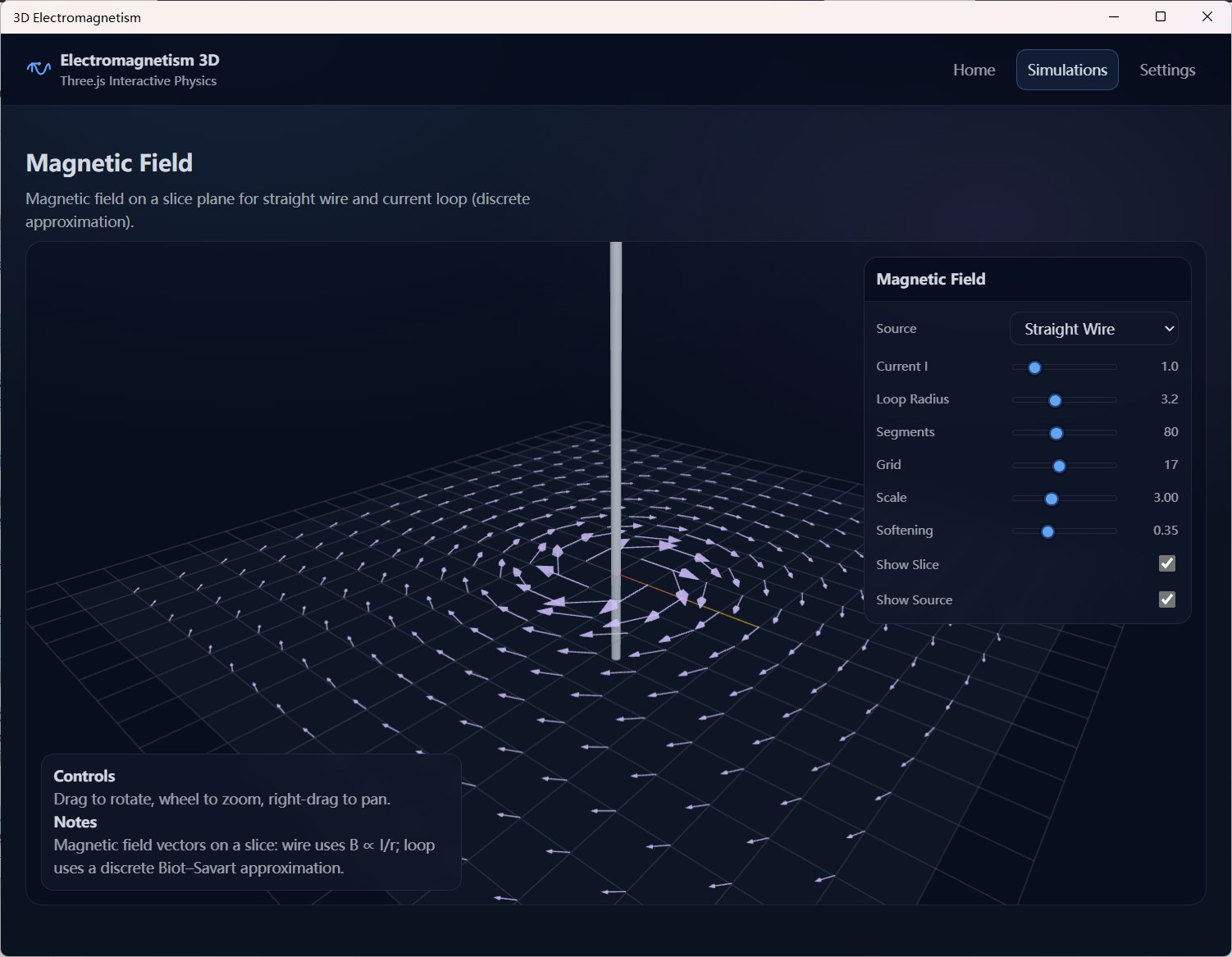This screenshot has width=1232, height=957.
Task: Navigate to the Home page
Action: tap(973, 70)
